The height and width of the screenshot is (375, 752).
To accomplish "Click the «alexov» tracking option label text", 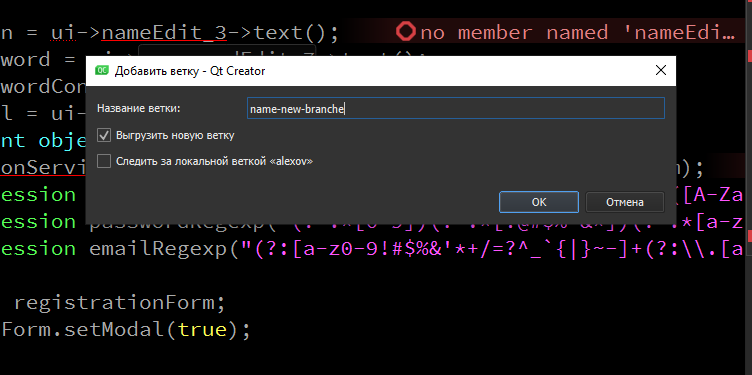I will [214, 161].
